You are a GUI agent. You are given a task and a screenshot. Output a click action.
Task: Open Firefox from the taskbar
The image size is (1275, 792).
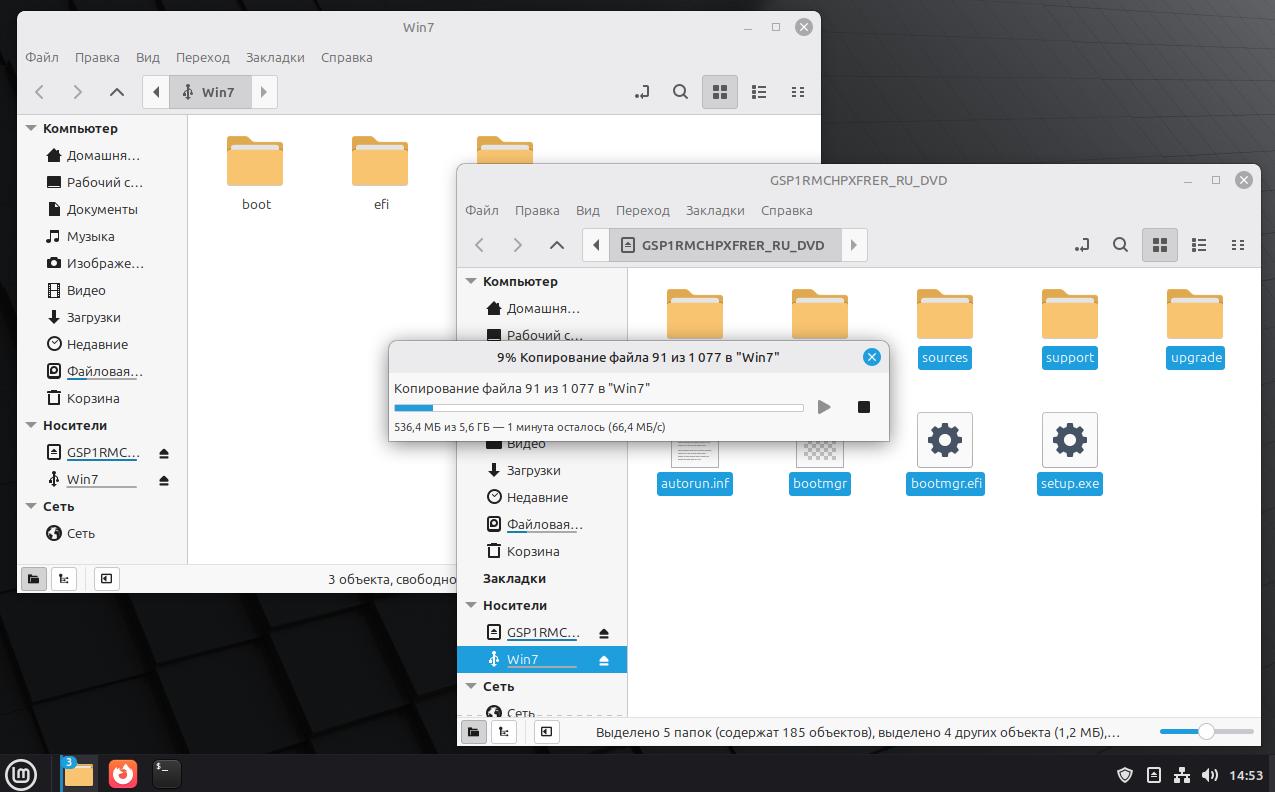123,773
